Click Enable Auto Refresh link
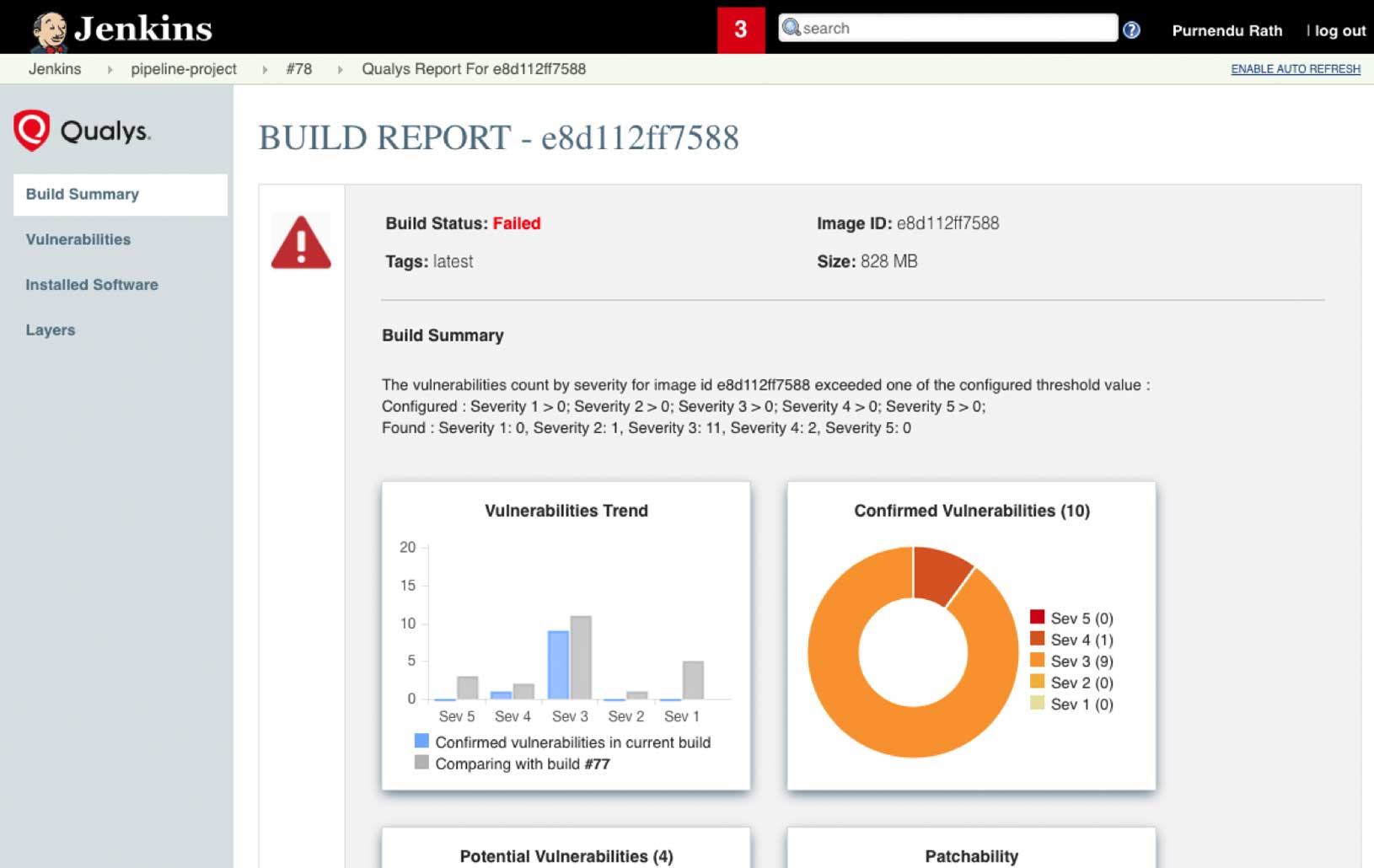 1295,69
